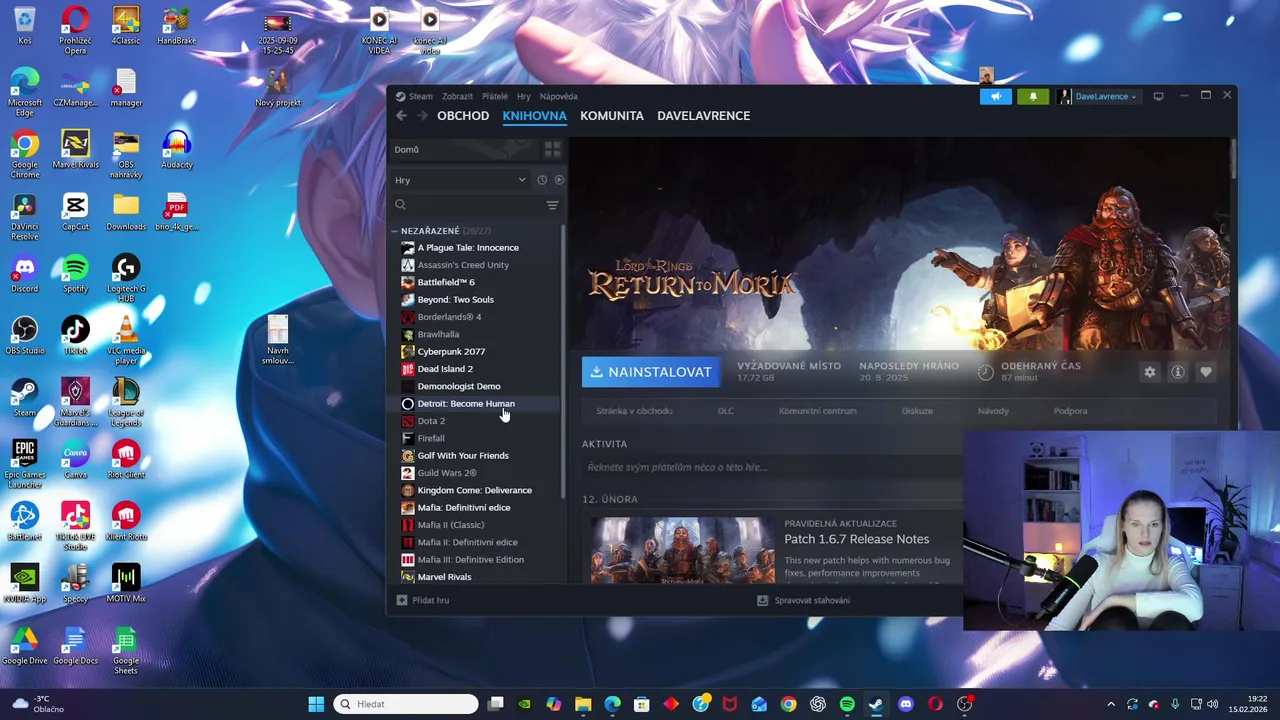Select Dota 2 in game list

pyautogui.click(x=431, y=421)
